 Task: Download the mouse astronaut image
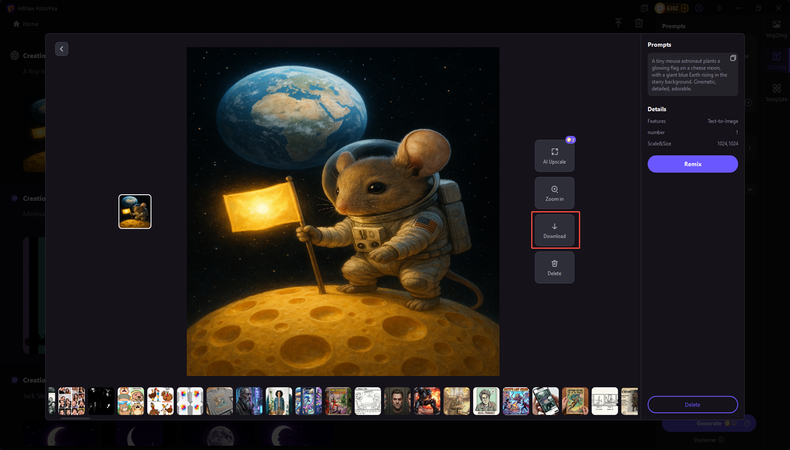click(x=554, y=230)
